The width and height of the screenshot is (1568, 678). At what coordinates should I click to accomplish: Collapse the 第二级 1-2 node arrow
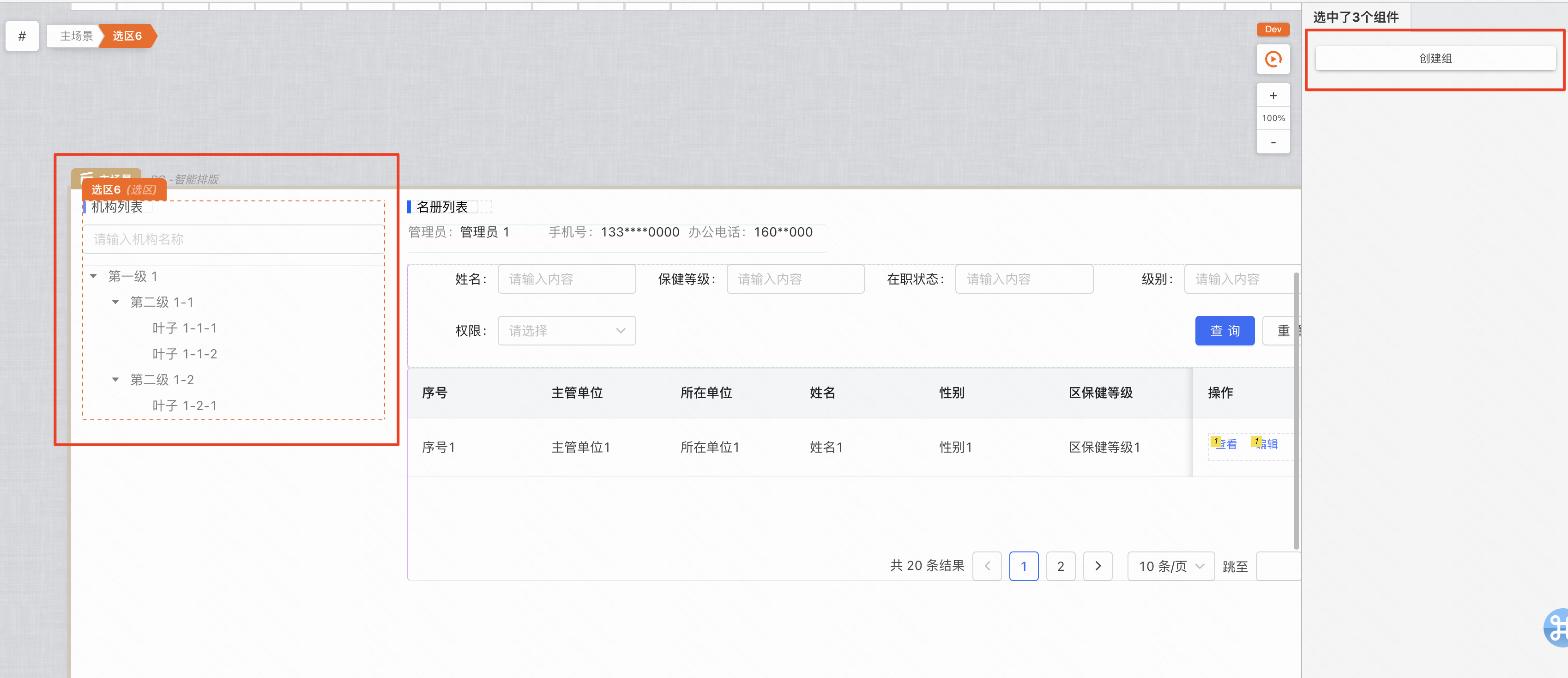[x=115, y=379]
